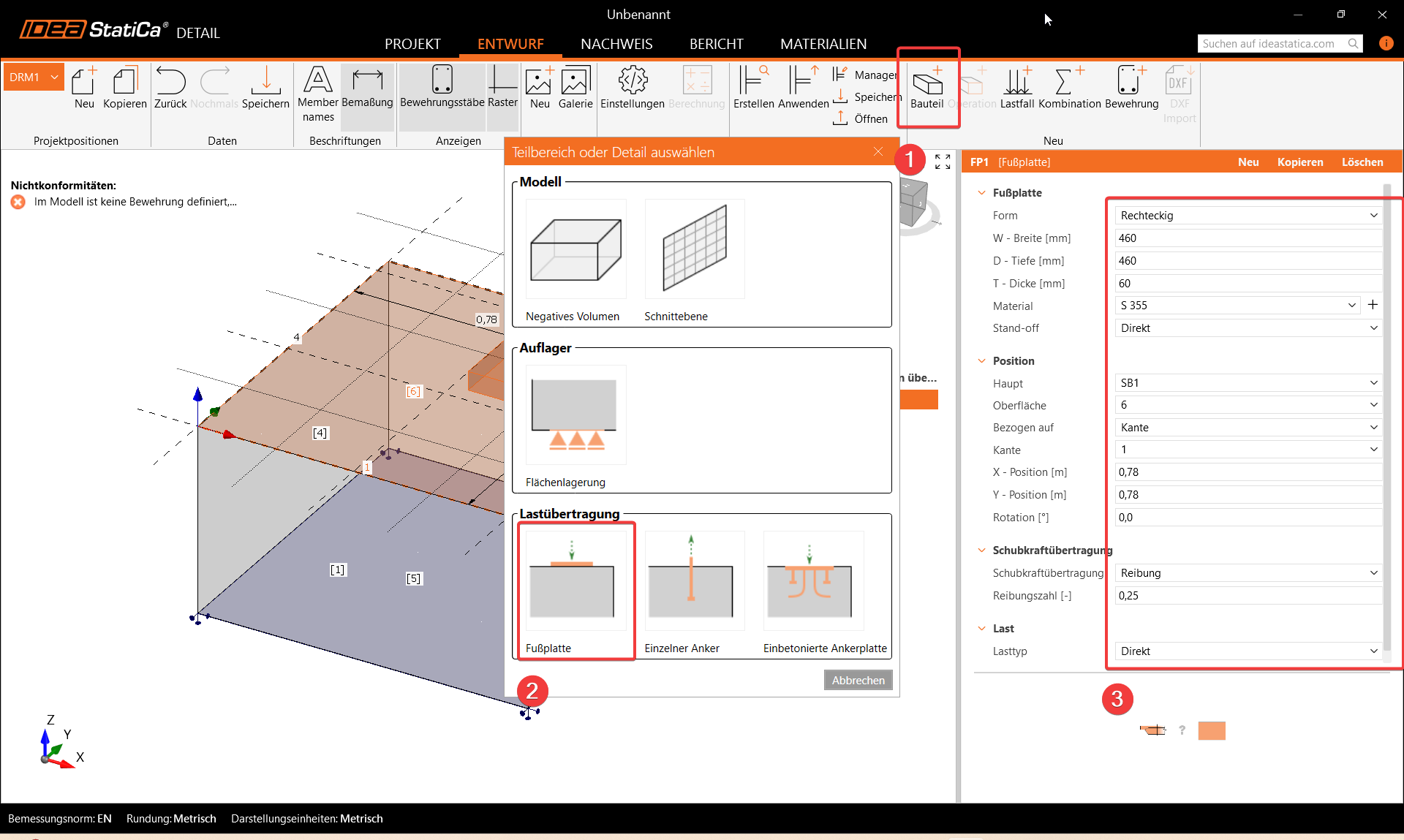The width and height of the screenshot is (1404, 840).
Task: Select the Fußplatte load transfer thumbnail
Action: tap(575, 581)
